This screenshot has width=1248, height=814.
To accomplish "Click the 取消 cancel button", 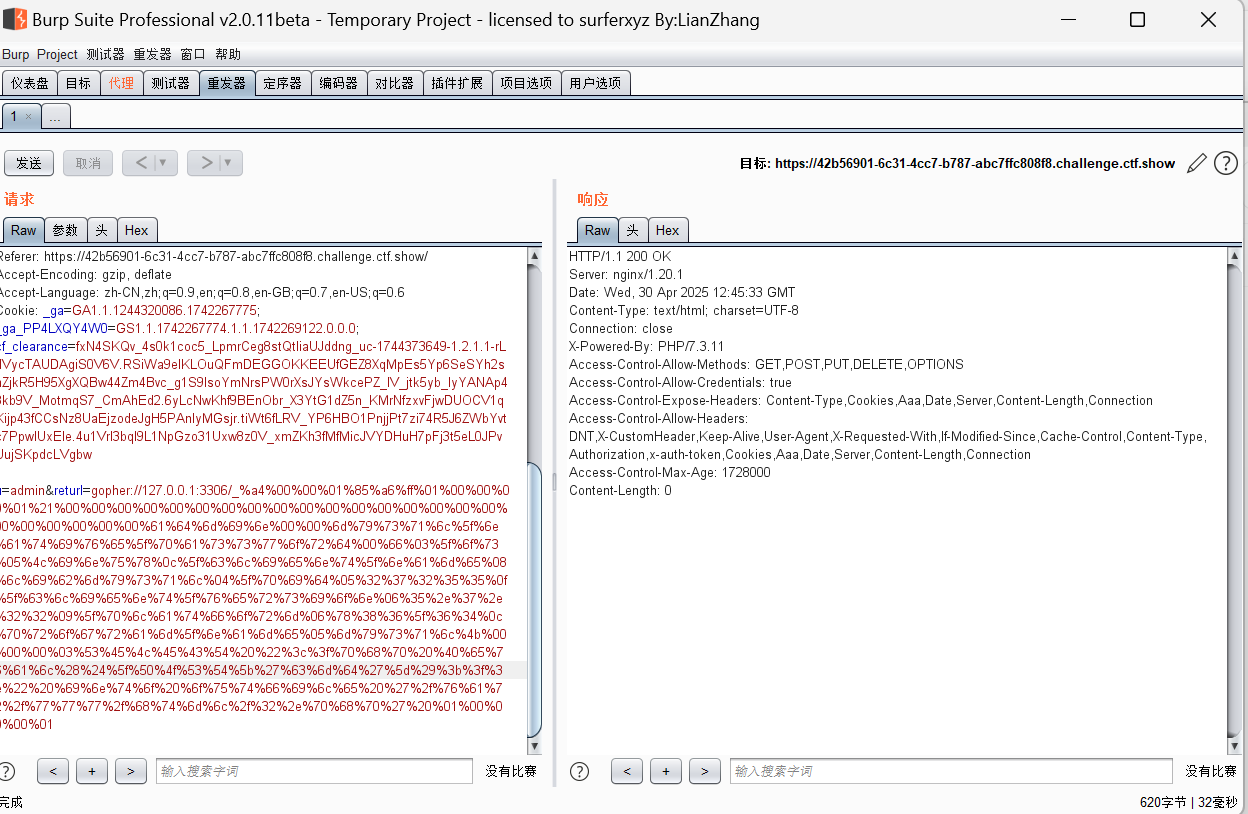I will coord(88,163).
